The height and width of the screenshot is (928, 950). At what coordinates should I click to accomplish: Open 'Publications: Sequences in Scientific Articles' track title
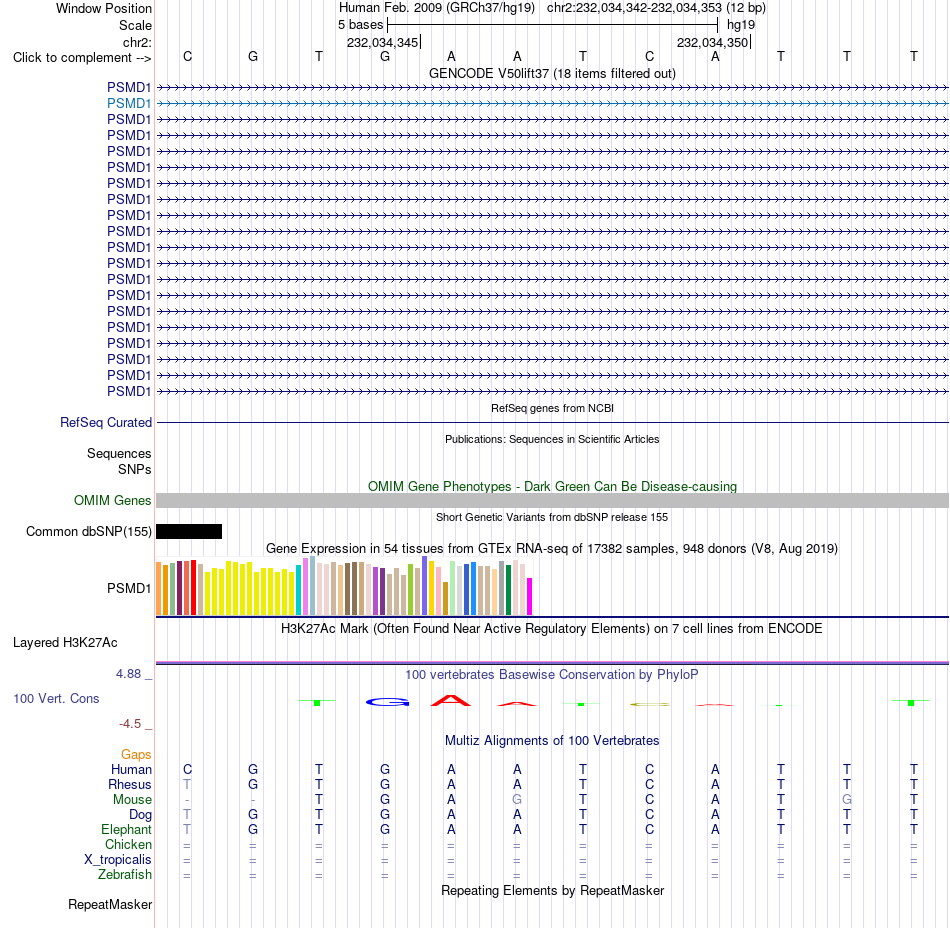click(552, 439)
